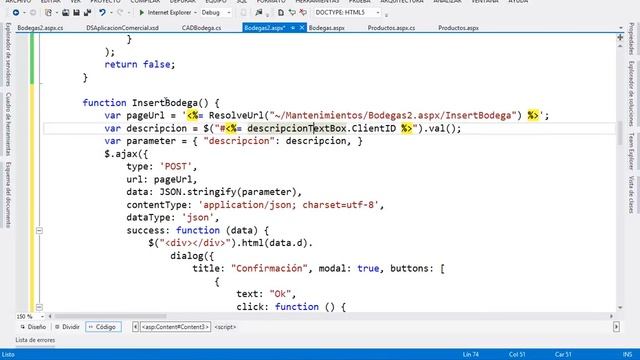Switch to the Bodegas.aspx tab
Image resolution: width=640 pixels, height=360 pixels.
(x=327, y=28)
